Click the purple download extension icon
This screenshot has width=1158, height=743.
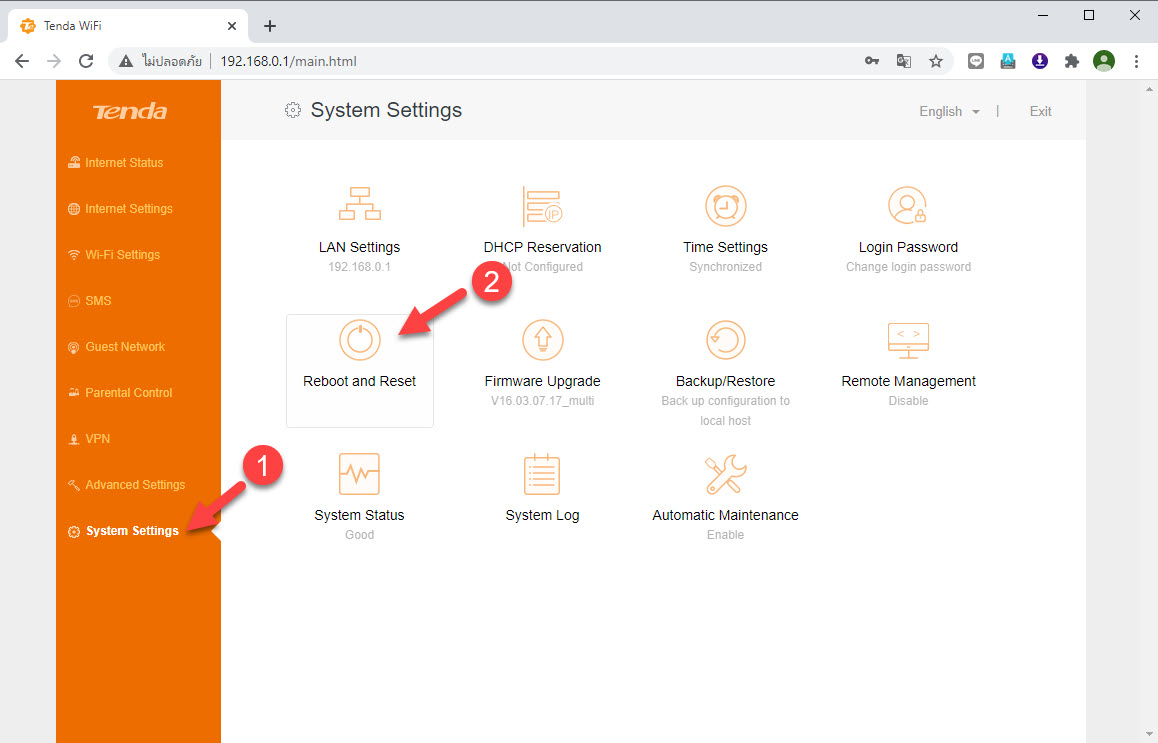(1040, 61)
